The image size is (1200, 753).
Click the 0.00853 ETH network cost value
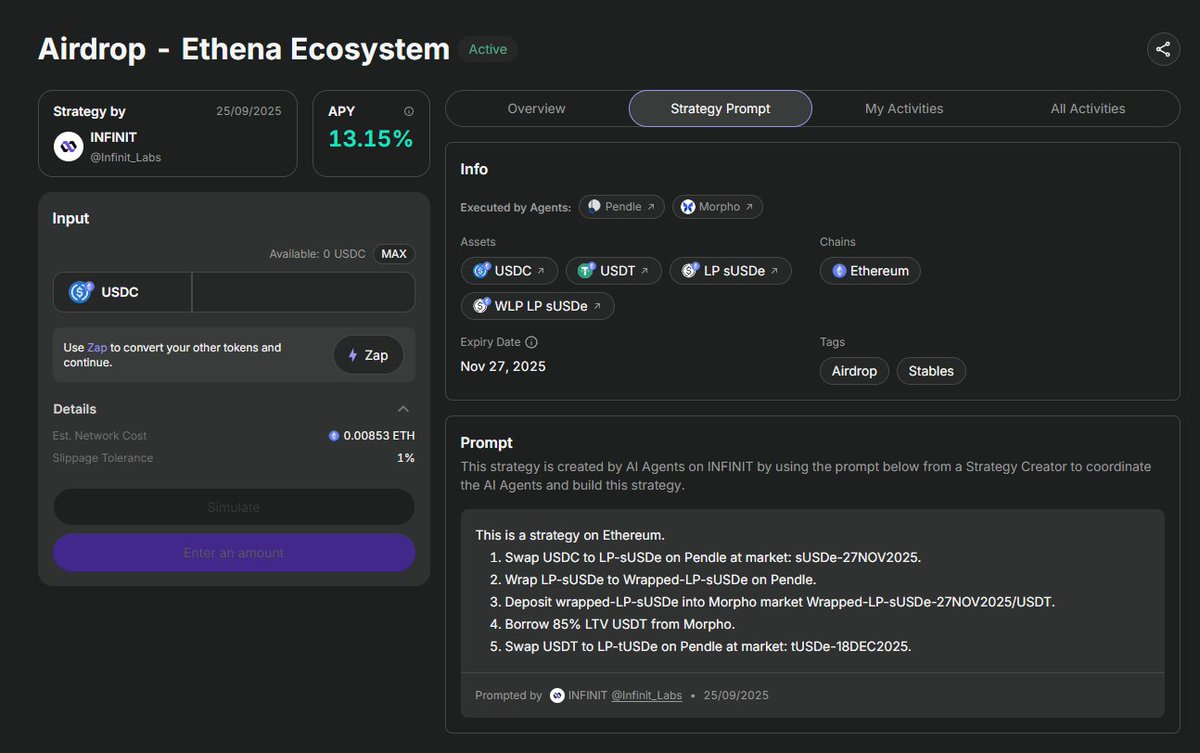(379, 436)
